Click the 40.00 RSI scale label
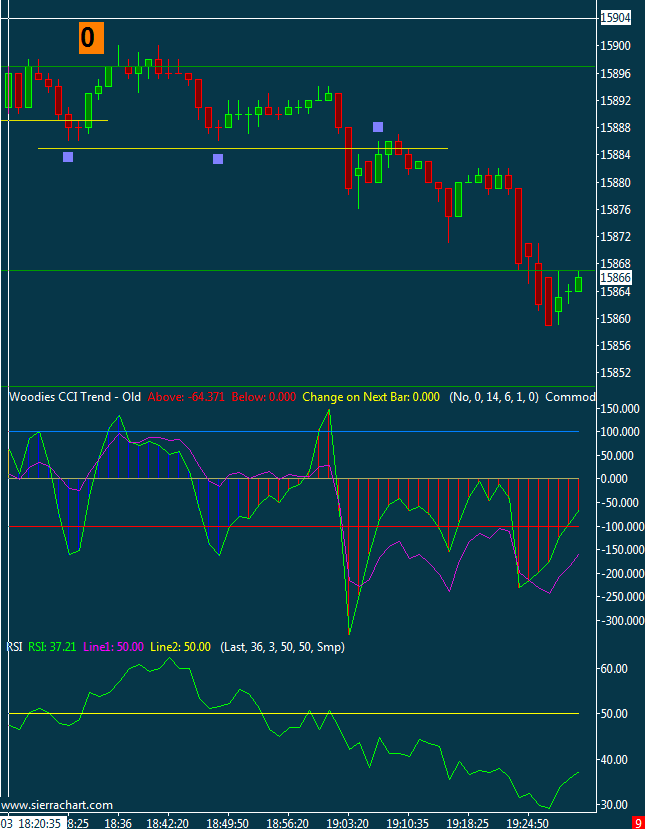Image resolution: width=645 pixels, height=829 pixels. (x=616, y=759)
